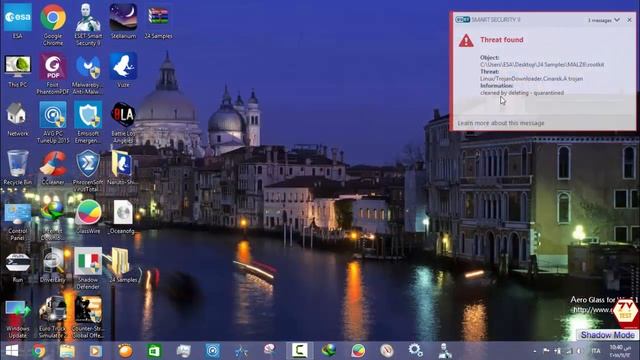Open Vuze desktop shortcut
This screenshot has width=640, height=360.
pyautogui.click(x=123, y=70)
